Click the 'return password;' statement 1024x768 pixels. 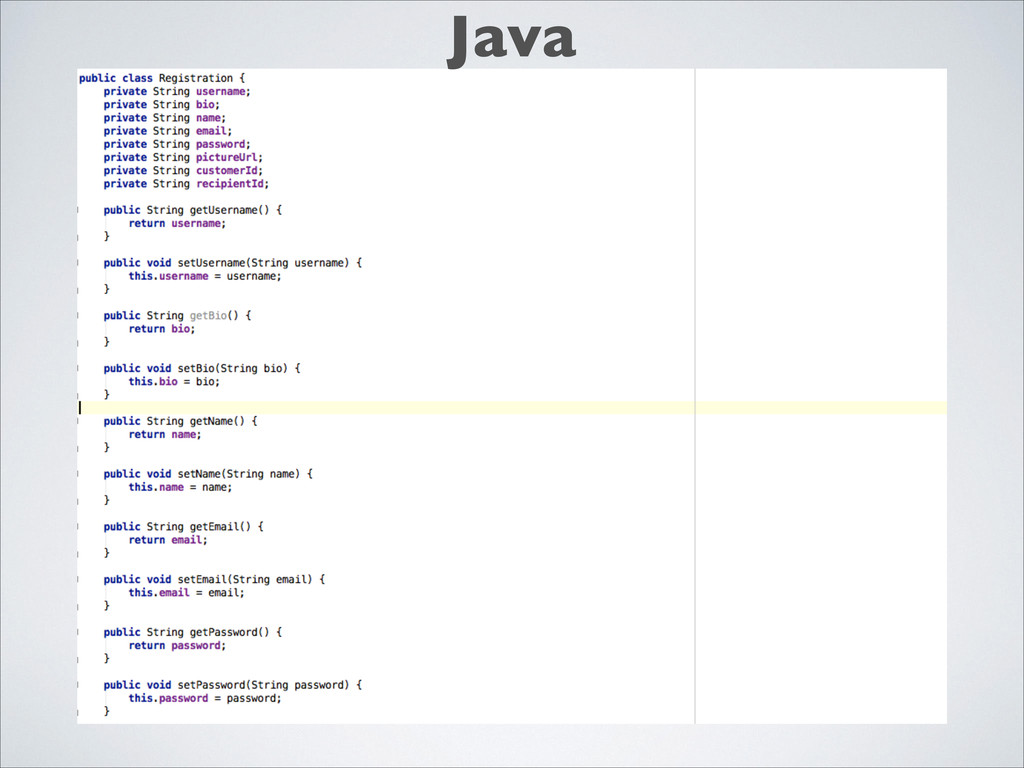coord(177,646)
